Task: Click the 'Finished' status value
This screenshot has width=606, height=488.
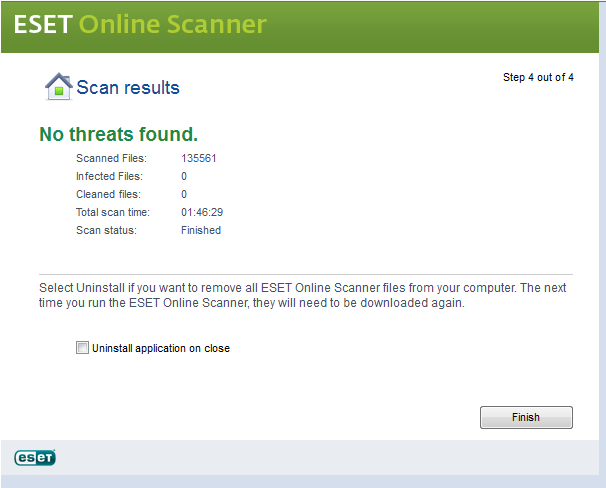Action: click(x=201, y=230)
